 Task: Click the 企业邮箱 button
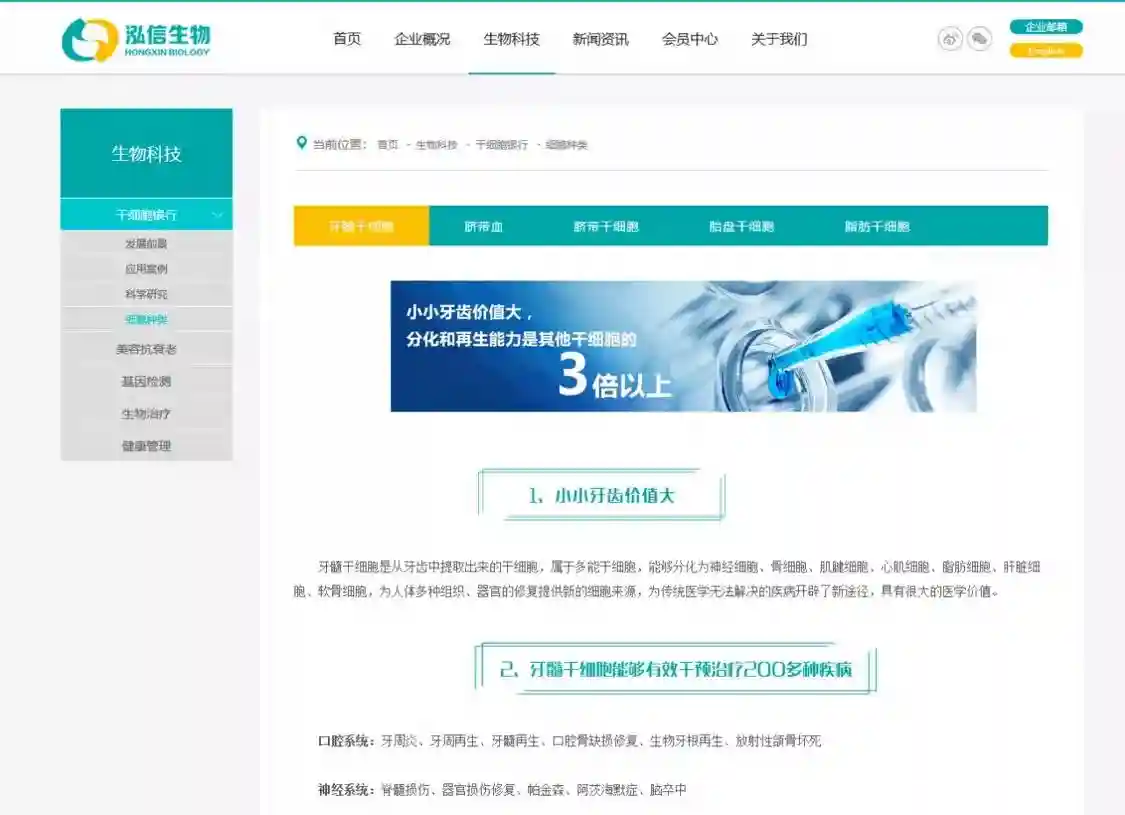(1046, 27)
